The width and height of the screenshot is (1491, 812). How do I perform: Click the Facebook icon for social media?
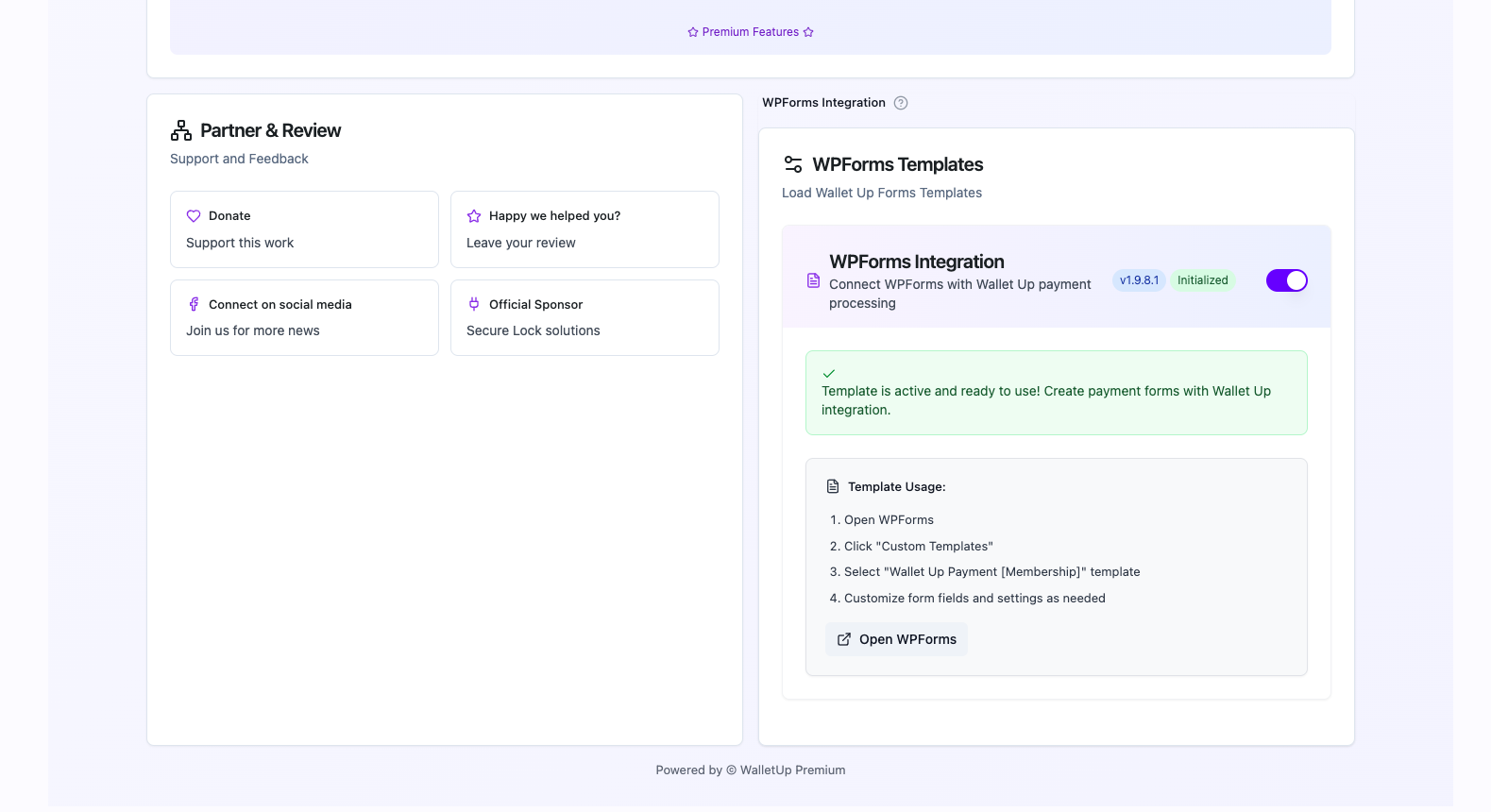point(194,304)
